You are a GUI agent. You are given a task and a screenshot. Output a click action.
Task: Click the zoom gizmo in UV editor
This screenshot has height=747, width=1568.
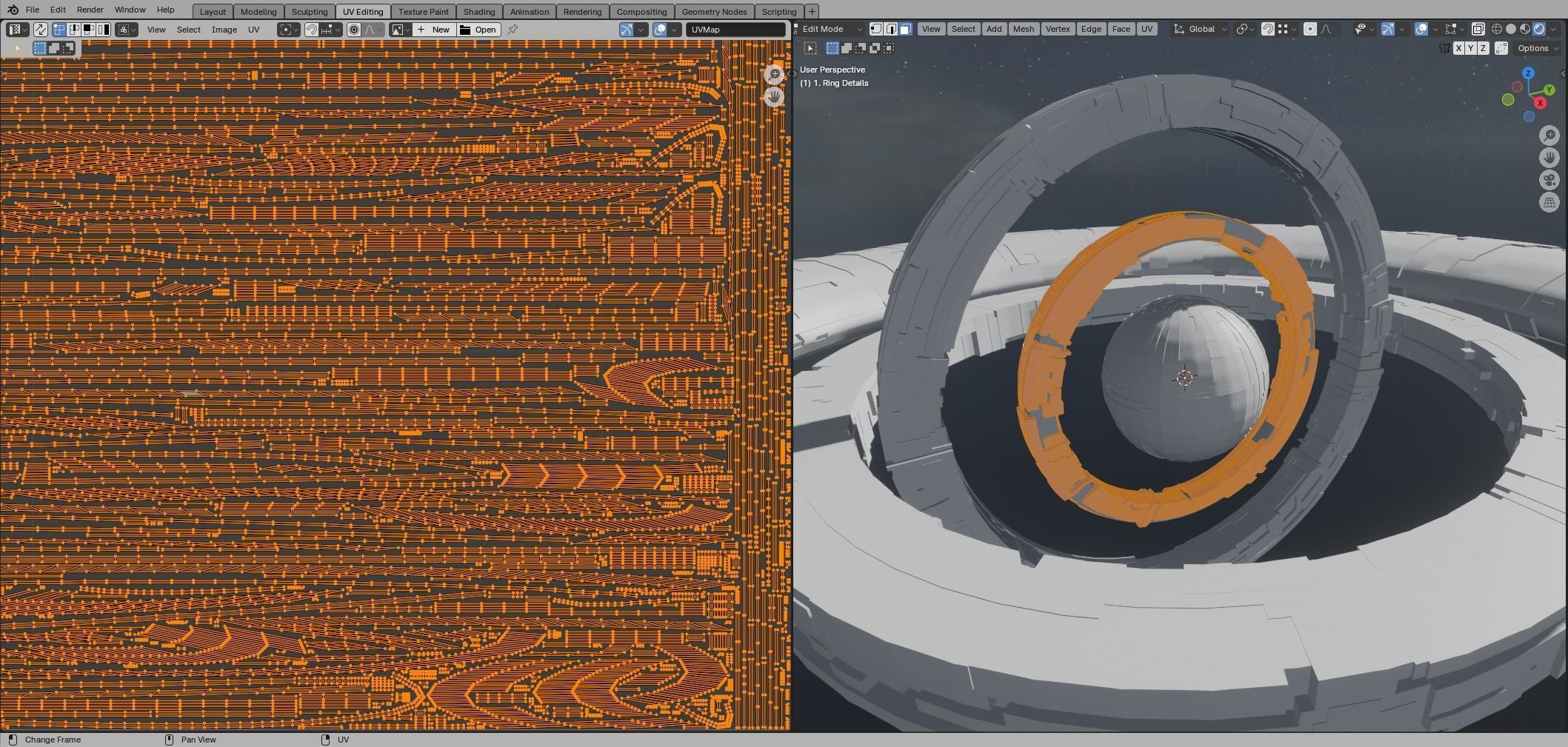tap(774, 75)
